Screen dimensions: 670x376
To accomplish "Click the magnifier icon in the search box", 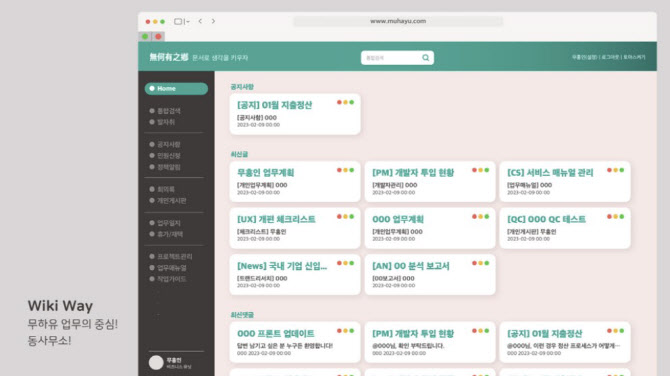I will click(x=426, y=58).
